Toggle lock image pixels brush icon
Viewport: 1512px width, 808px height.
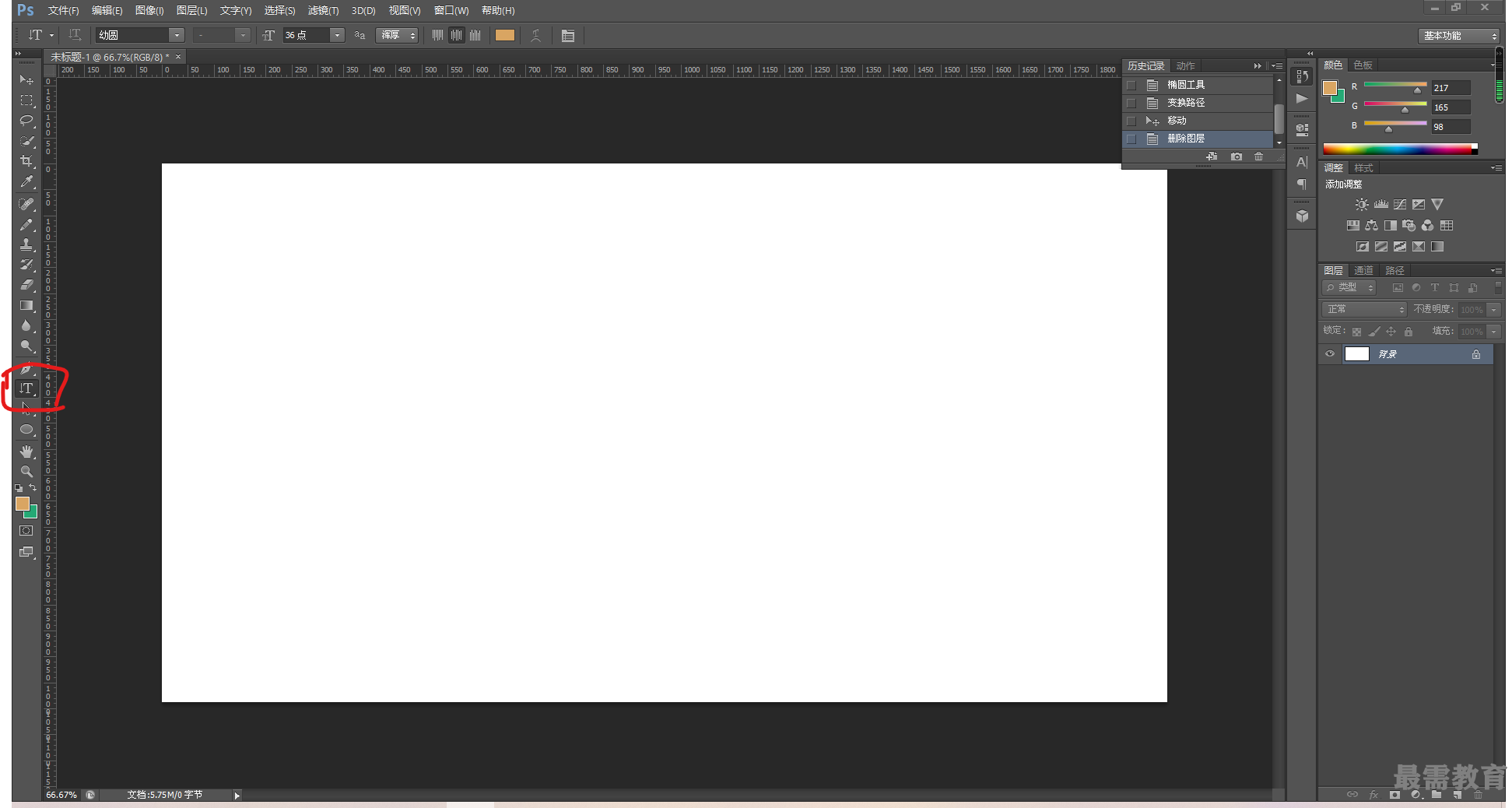[x=1374, y=332]
